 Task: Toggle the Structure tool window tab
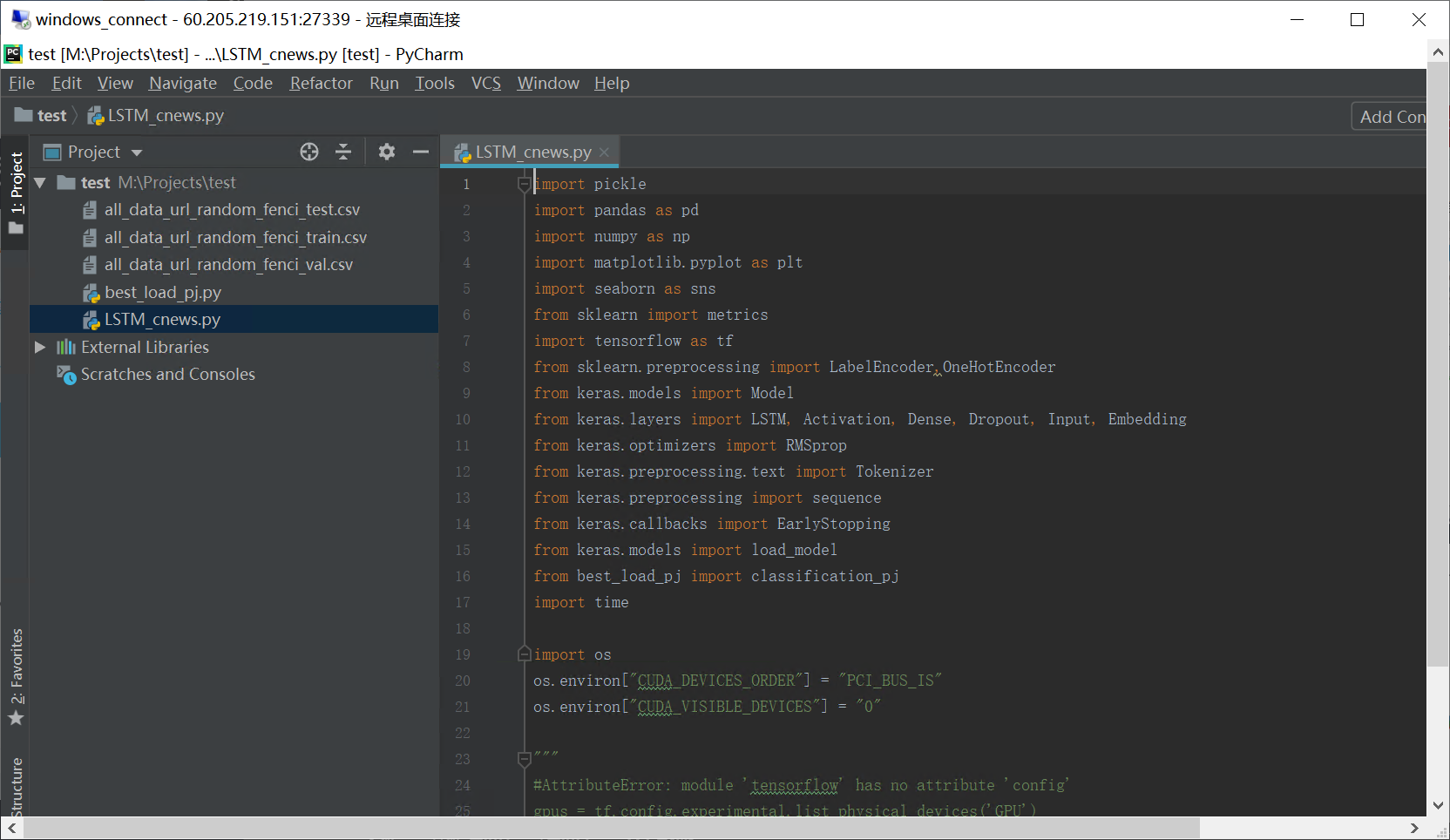click(x=16, y=786)
